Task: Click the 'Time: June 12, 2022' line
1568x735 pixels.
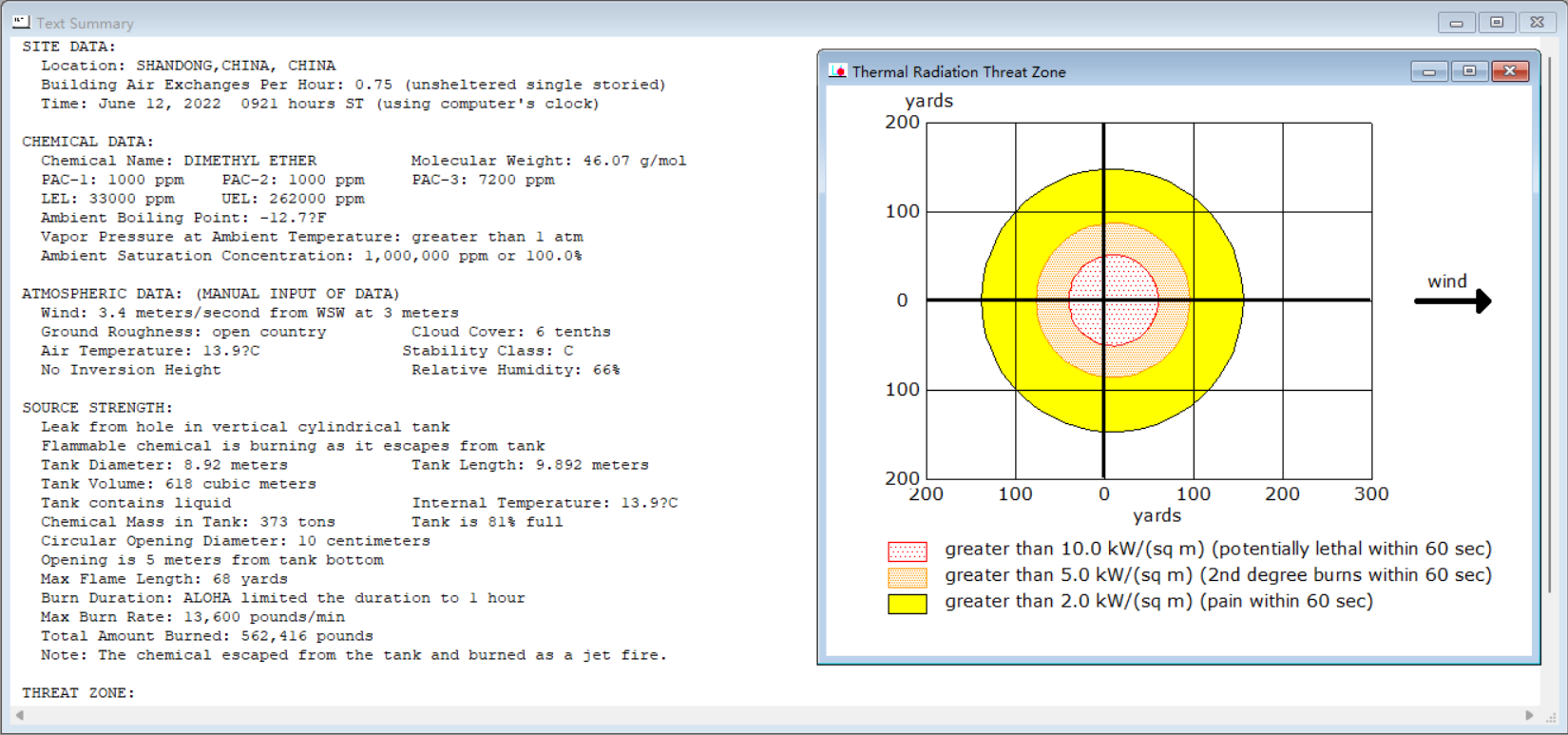Action: 320,104
